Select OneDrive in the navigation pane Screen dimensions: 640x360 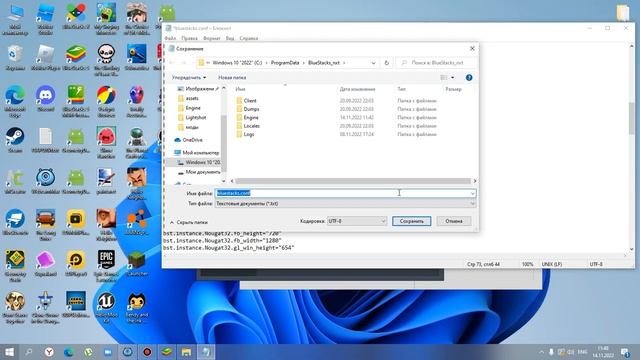(x=192, y=140)
